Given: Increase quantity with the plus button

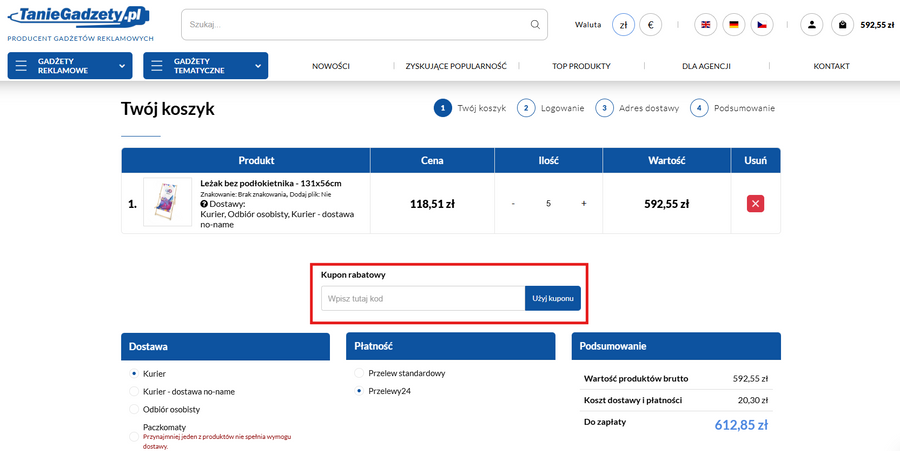Looking at the screenshot, I should [x=584, y=204].
